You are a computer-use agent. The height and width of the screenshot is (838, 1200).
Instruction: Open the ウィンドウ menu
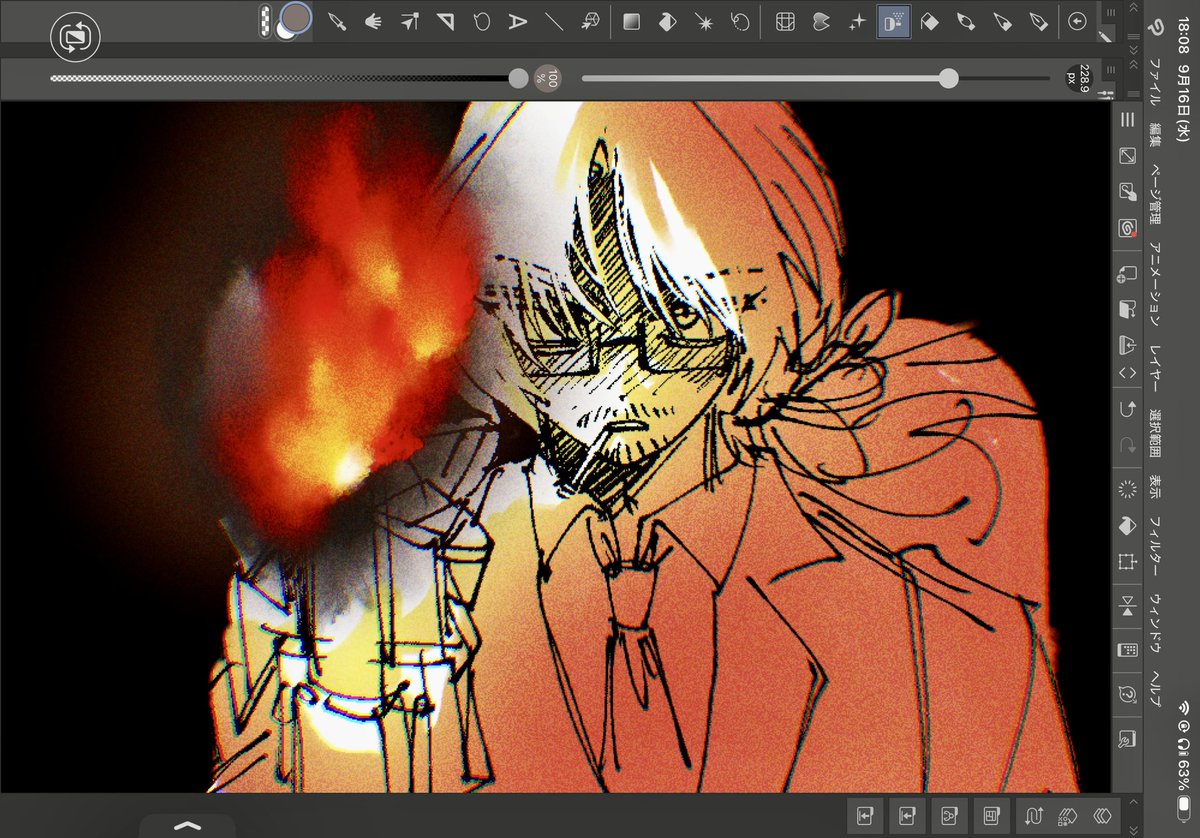point(1155,624)
